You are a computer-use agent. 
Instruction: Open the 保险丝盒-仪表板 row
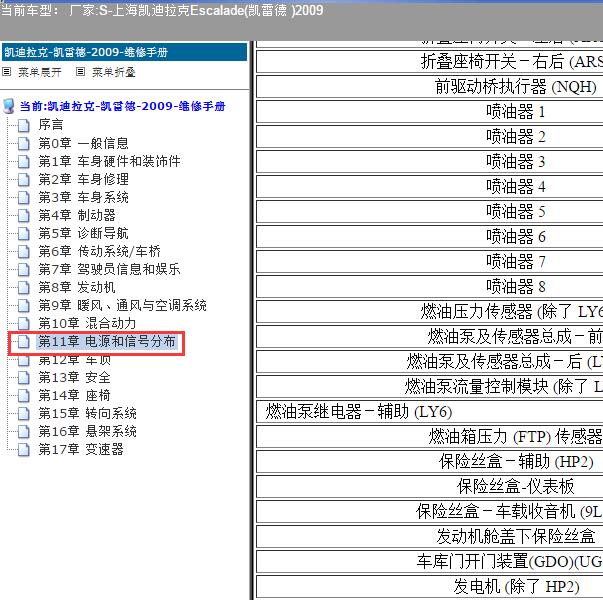[430, 487]
